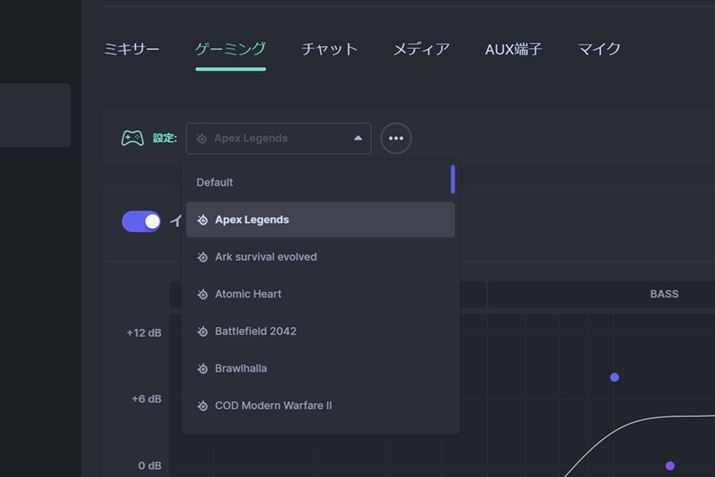Collapse the preset dropdown using its arrow

click(x=358, y=138)
